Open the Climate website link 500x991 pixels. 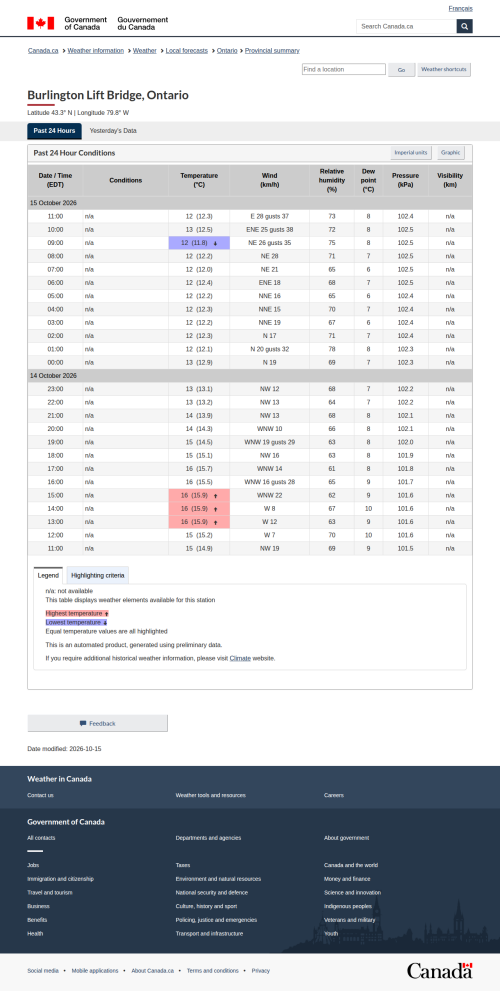click(240, 658)
